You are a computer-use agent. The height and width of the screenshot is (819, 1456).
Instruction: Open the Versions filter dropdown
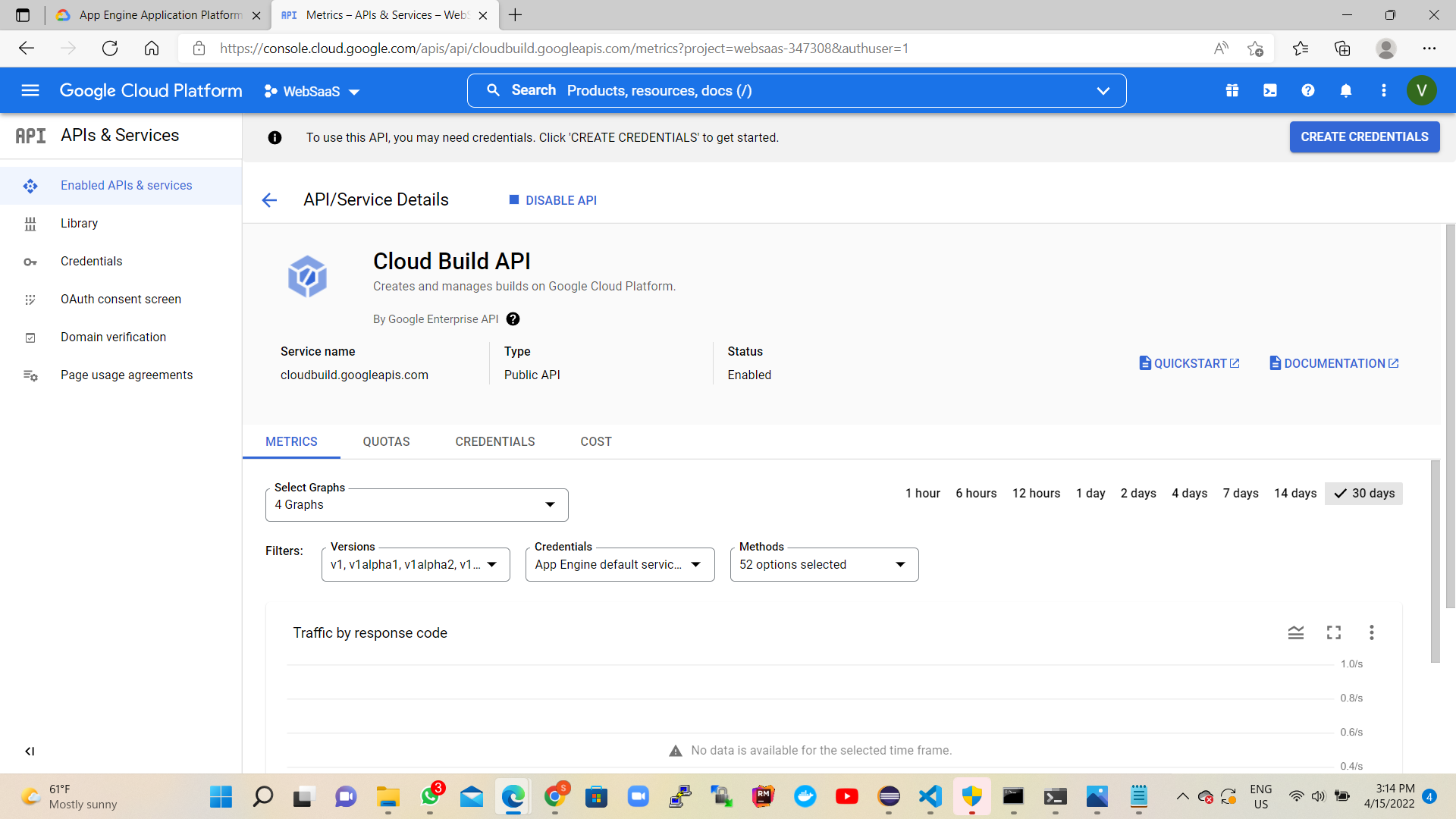(x=416, y=565)
